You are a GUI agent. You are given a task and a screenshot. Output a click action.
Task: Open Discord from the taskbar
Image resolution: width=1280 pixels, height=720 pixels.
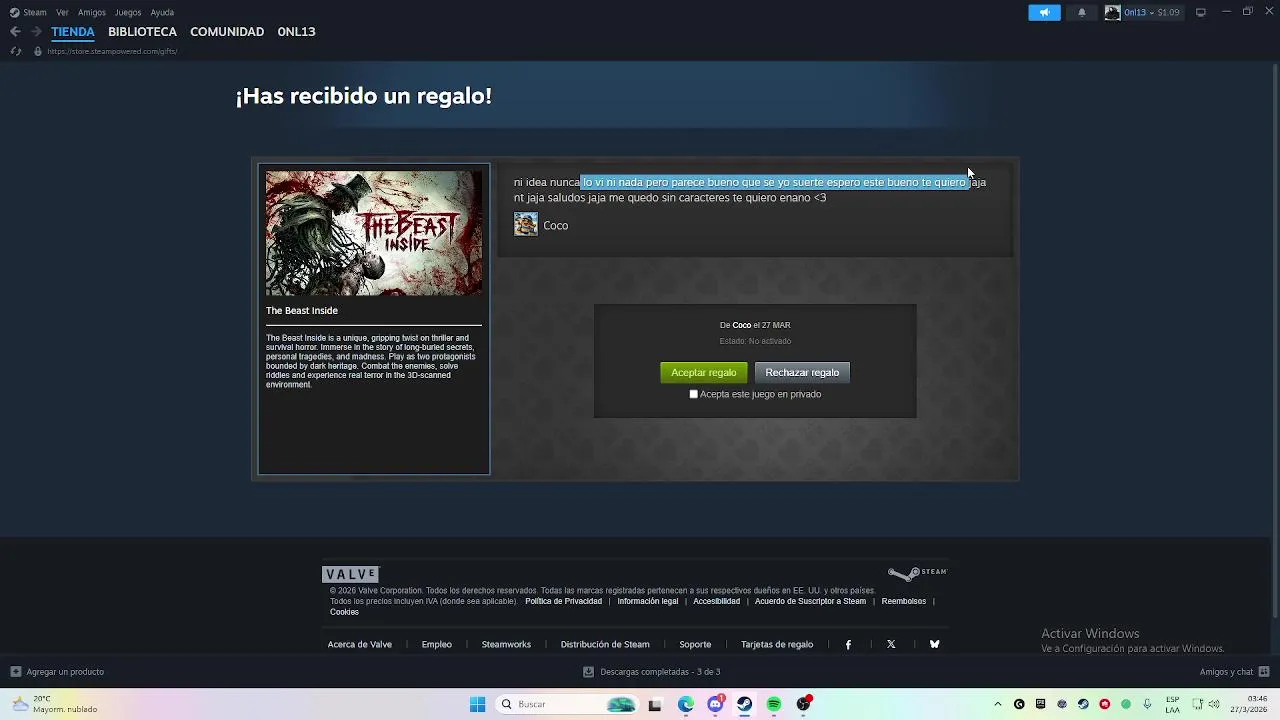pyautogui.click(x=715, y=704)
